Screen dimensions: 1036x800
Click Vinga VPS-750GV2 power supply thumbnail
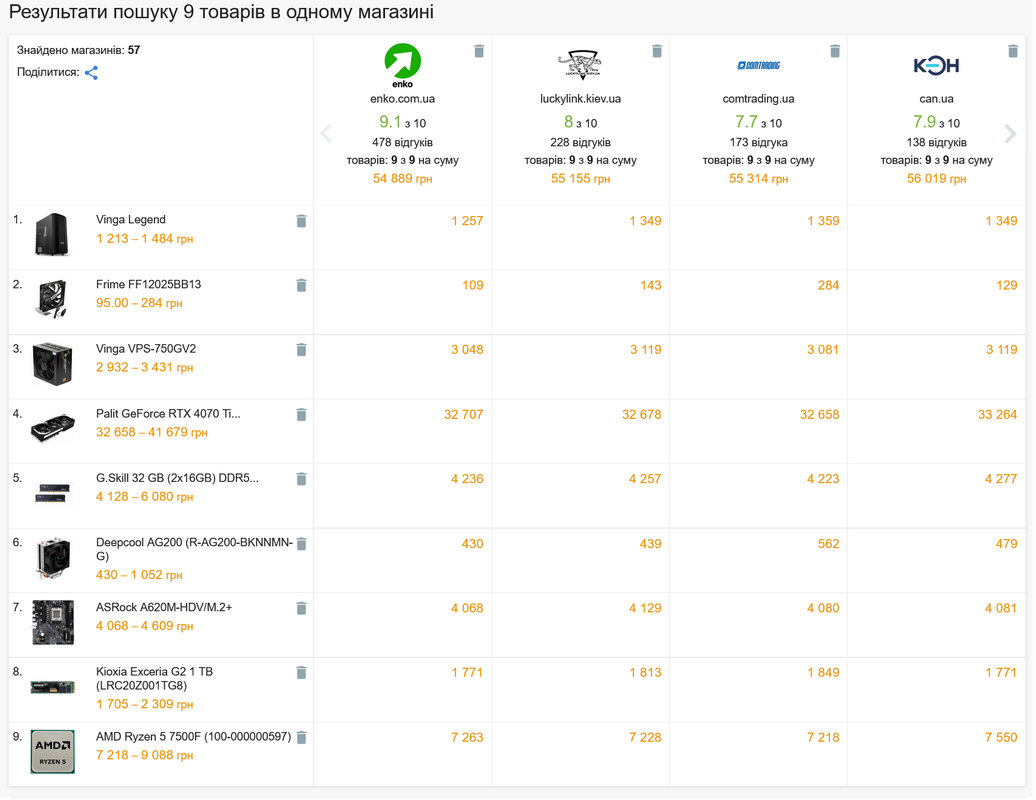tap(52, 363)
